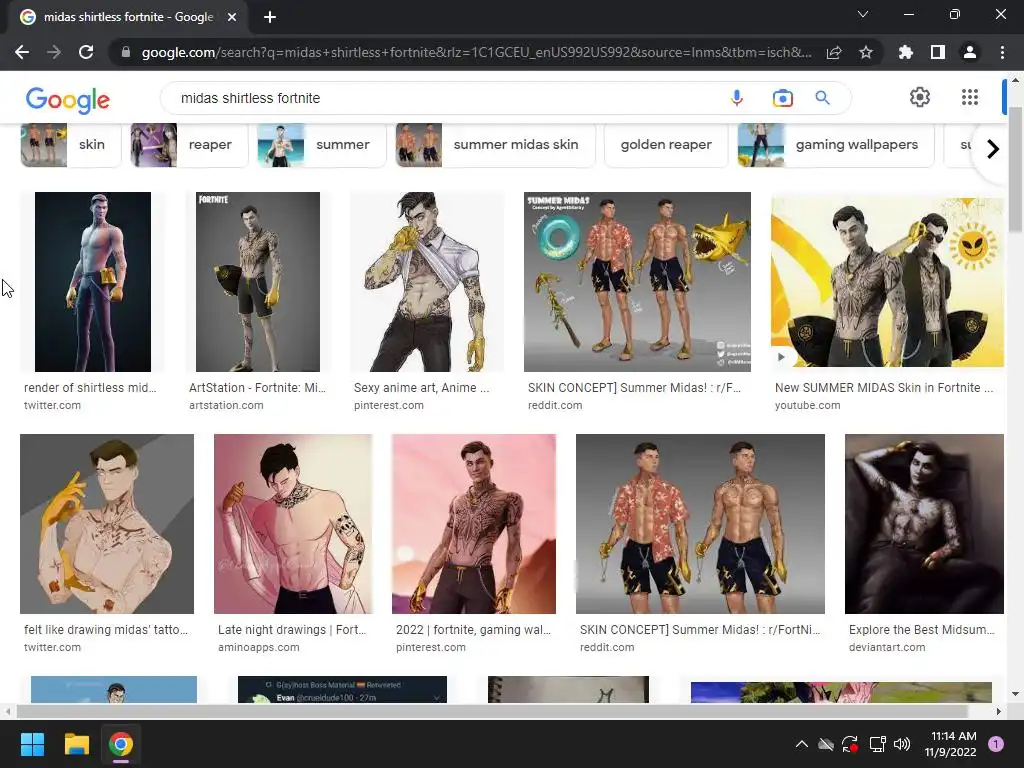
Task: Open ArtStation Fortnite image thumbnail
Action: pyautogui.click(x=258, y=281)
